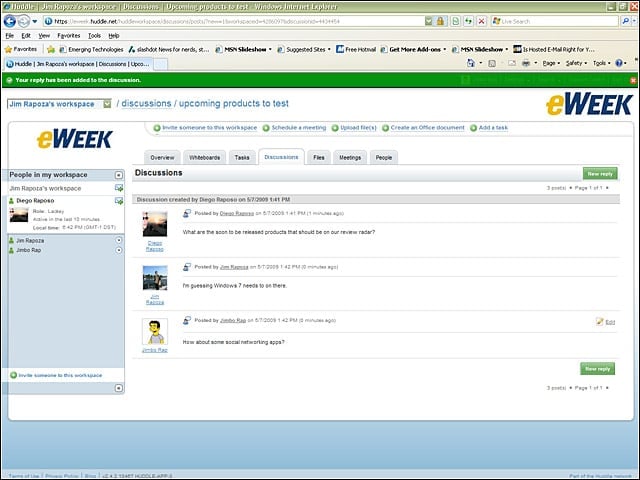Open the Favorites menu
This screenshot has width=640, height=480.
click(x=69, y=36)
